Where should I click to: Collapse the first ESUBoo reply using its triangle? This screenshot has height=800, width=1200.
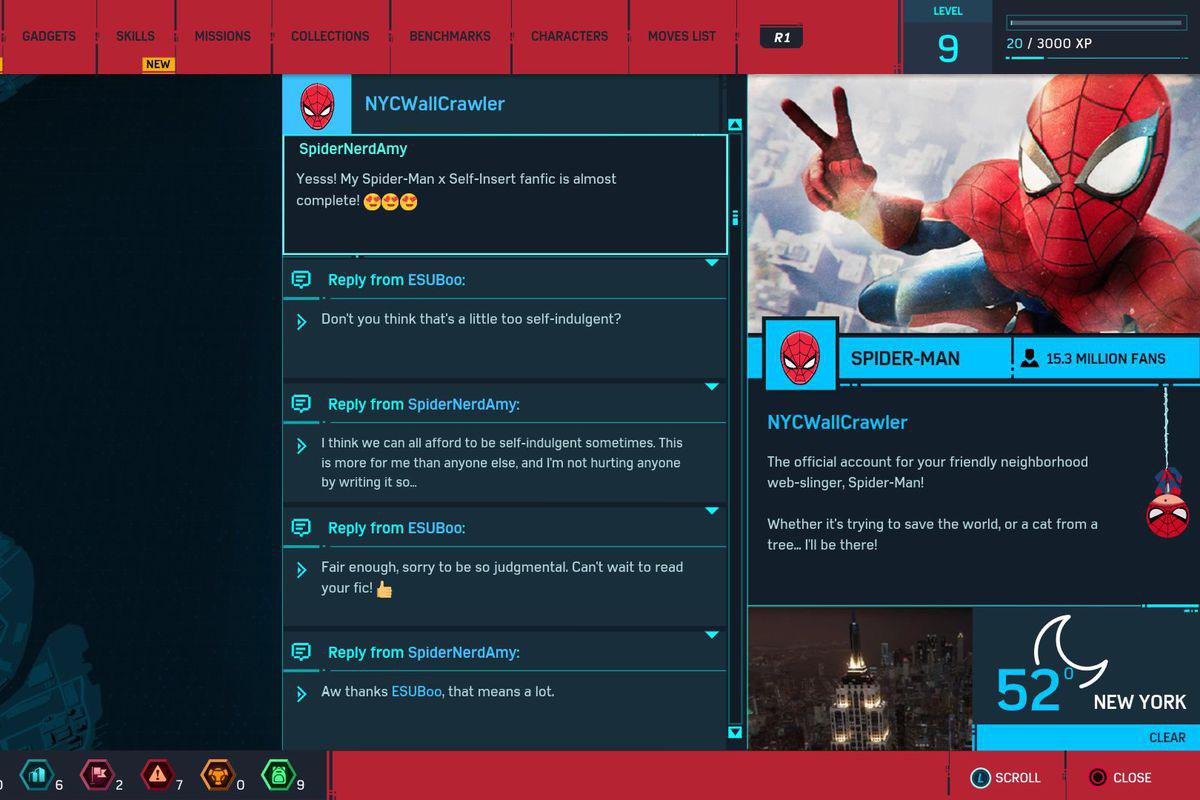pyautogui.click(x=712, y=263)
